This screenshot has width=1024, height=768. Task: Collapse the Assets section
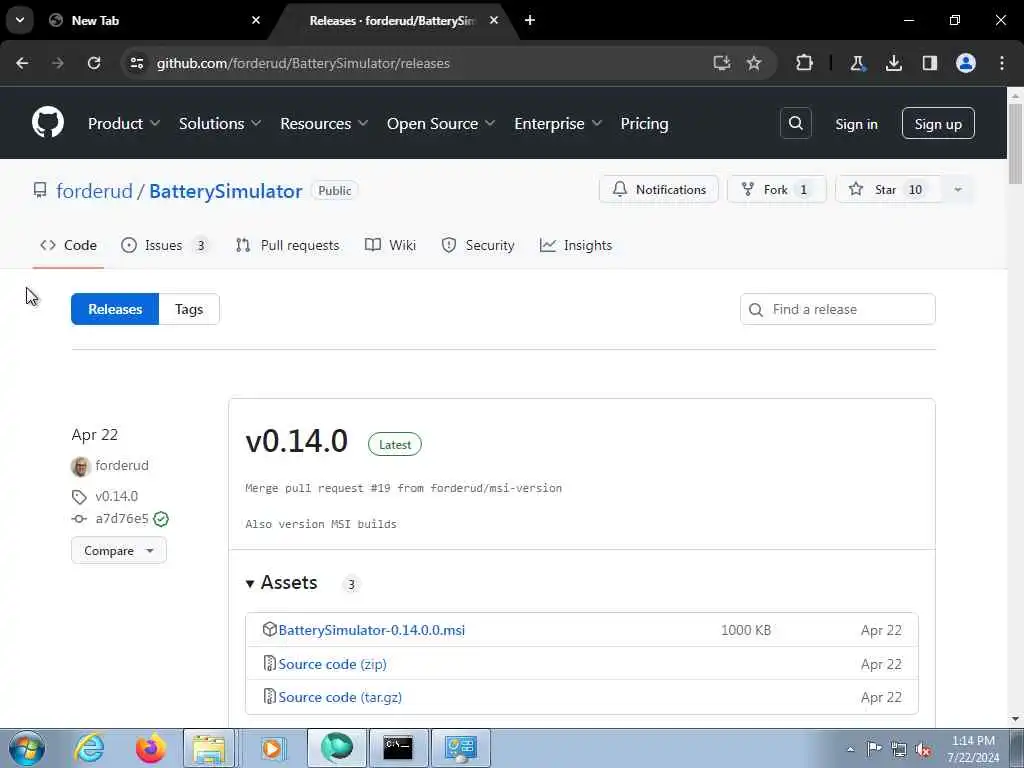pyautogui.click(x=281, y=583)
